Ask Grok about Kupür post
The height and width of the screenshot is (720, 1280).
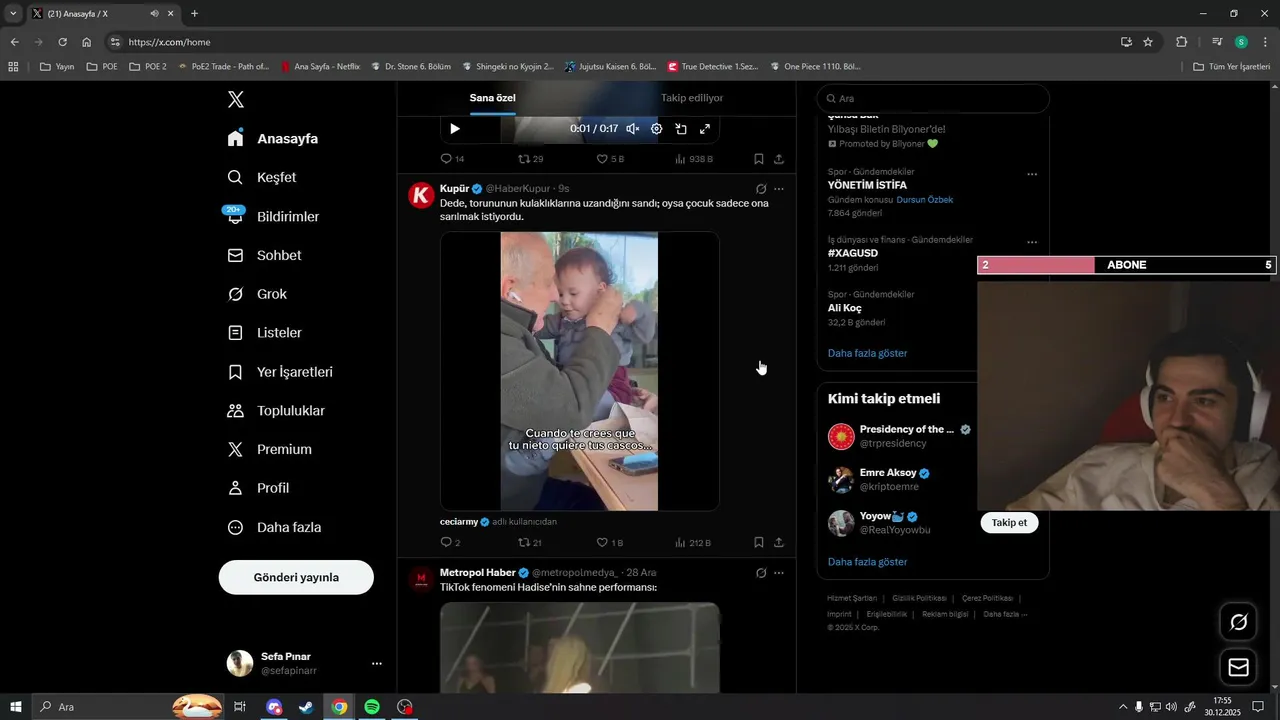761,189
